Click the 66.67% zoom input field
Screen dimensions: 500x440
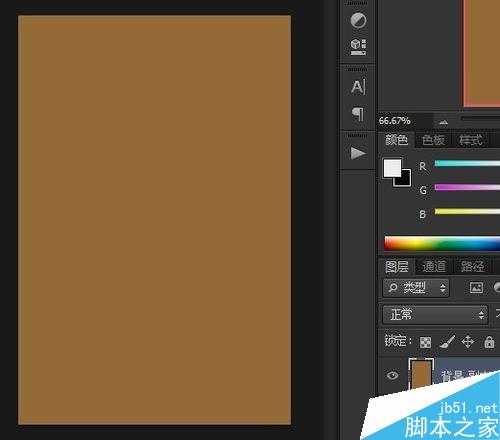(405, 121)
